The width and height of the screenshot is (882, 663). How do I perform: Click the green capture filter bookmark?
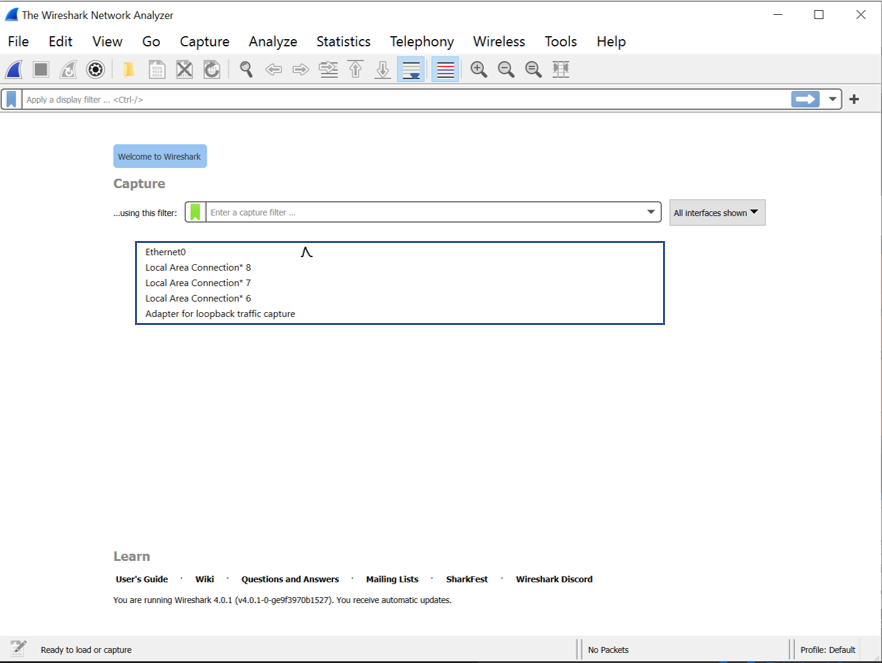[x=195, y=212]
